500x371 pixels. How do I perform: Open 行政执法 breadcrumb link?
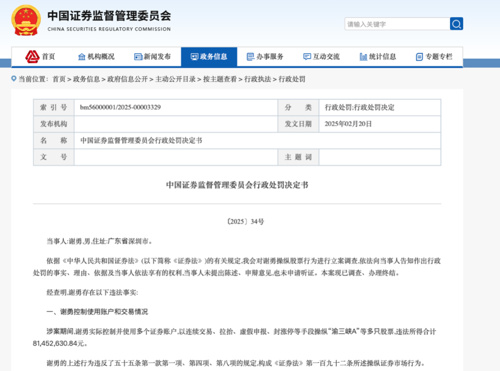[x=258, y=79]
